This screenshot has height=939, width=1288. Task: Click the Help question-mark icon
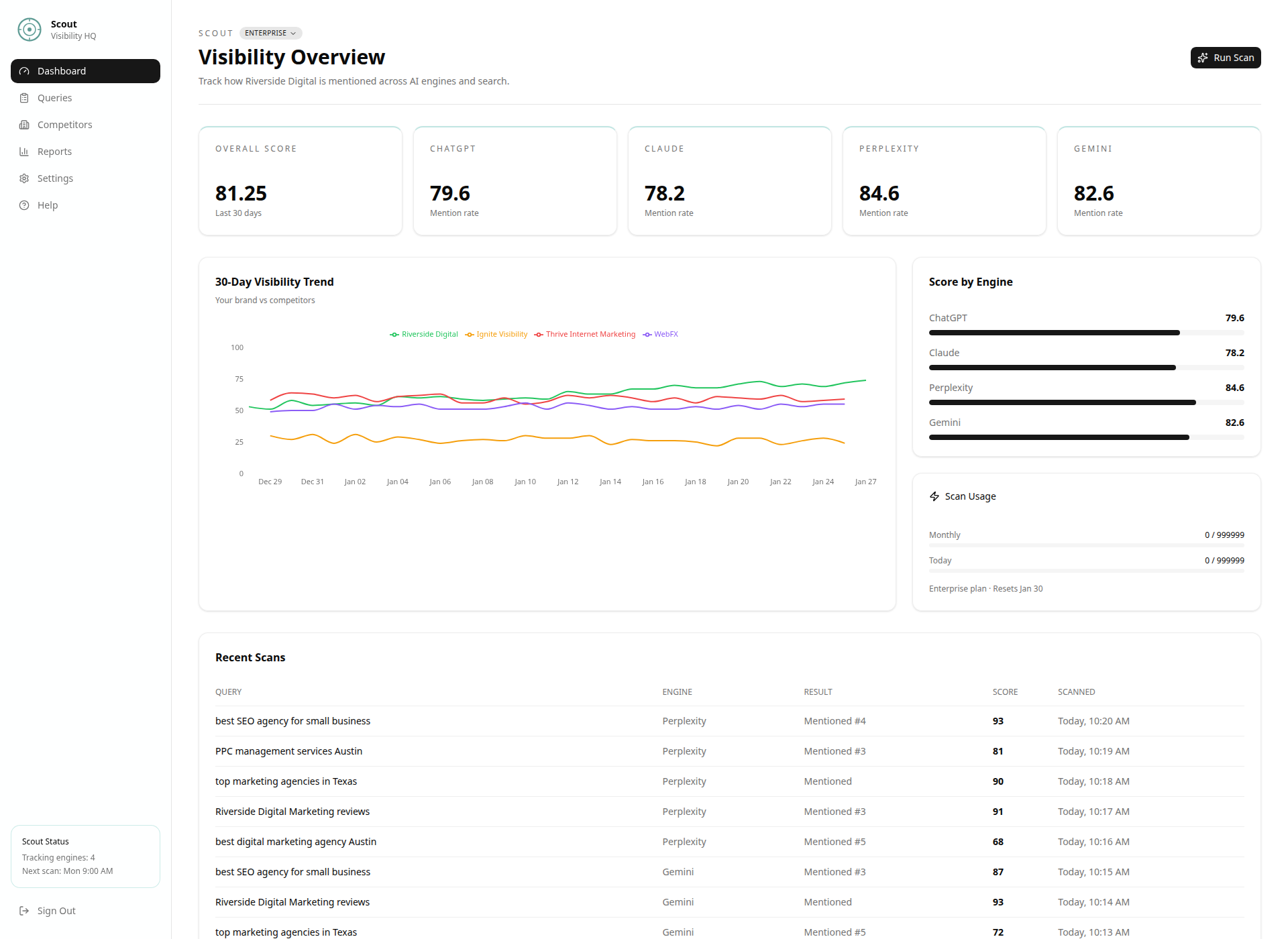pos(25,205)
